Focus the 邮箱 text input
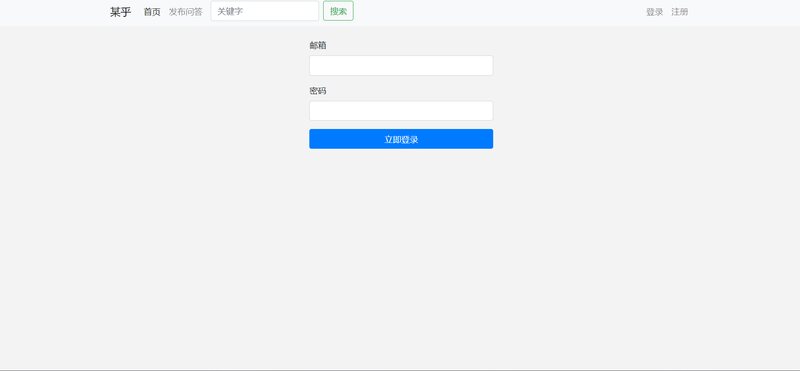Image resolution: width=800 pixels, height=371 pixels. click(x=401, y=65)
